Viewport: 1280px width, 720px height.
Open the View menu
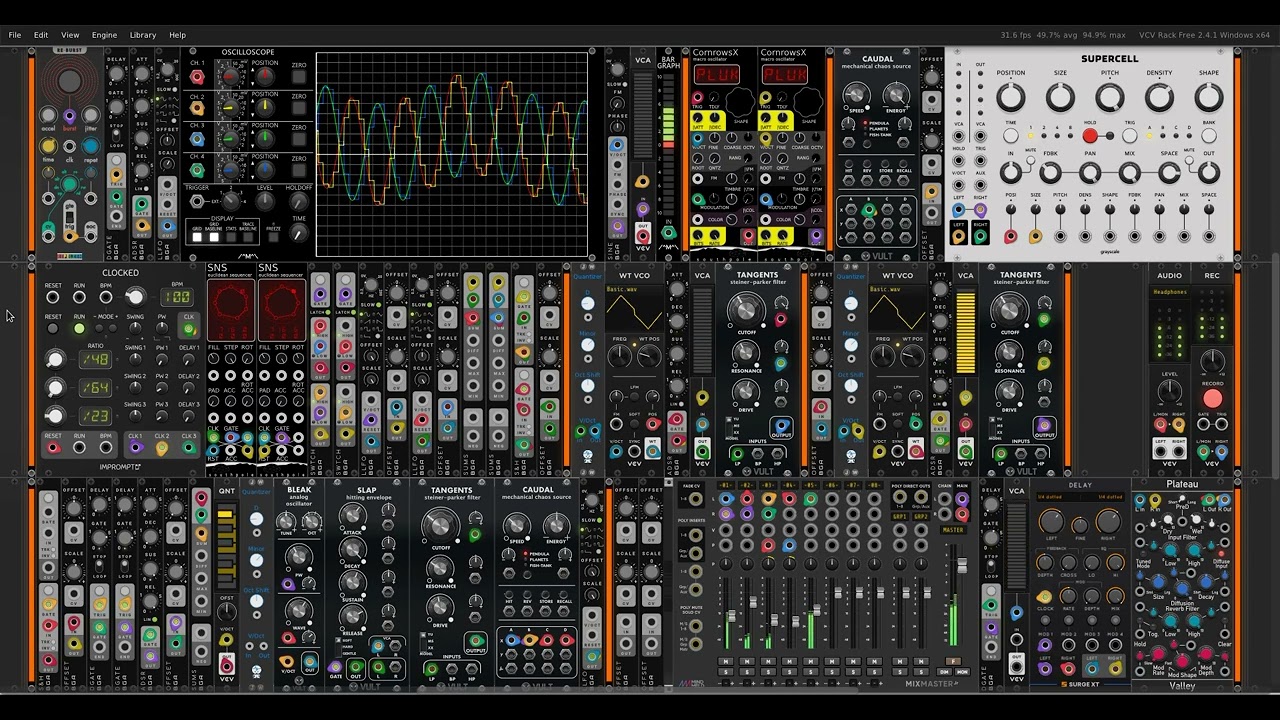[x=70, y=35]
